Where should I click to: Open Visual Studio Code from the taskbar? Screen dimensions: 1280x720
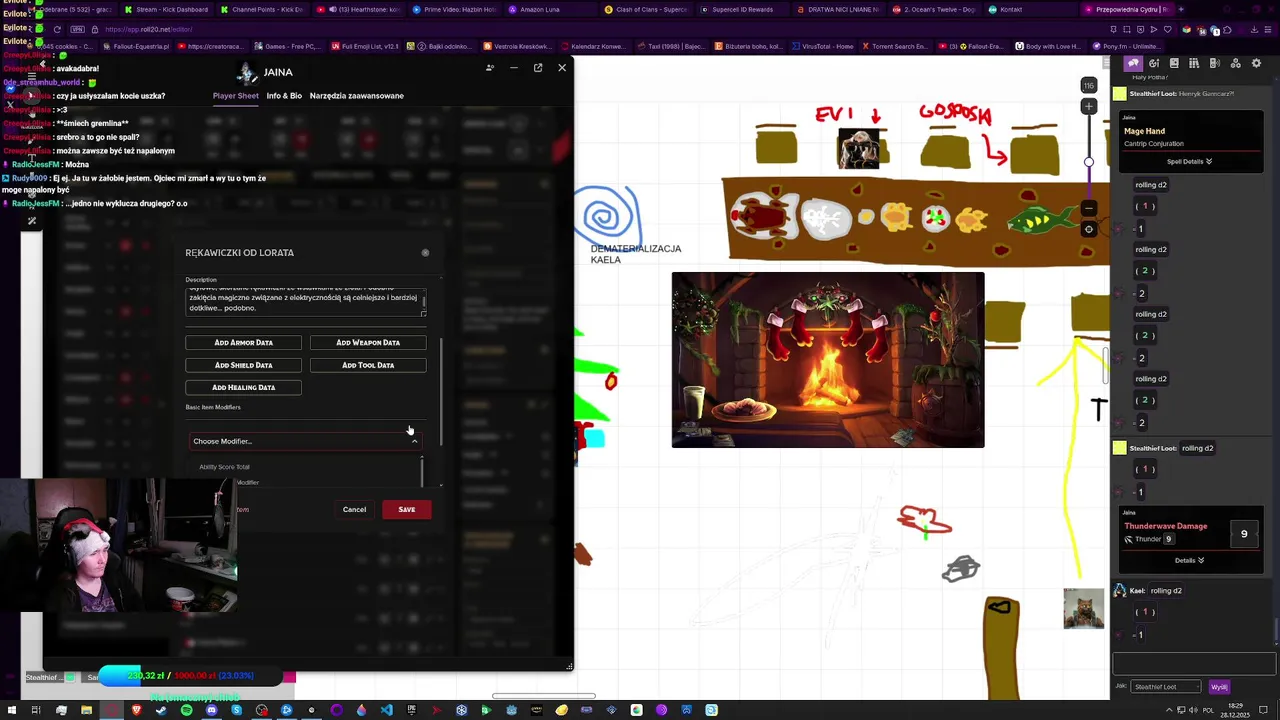(386, 710)
